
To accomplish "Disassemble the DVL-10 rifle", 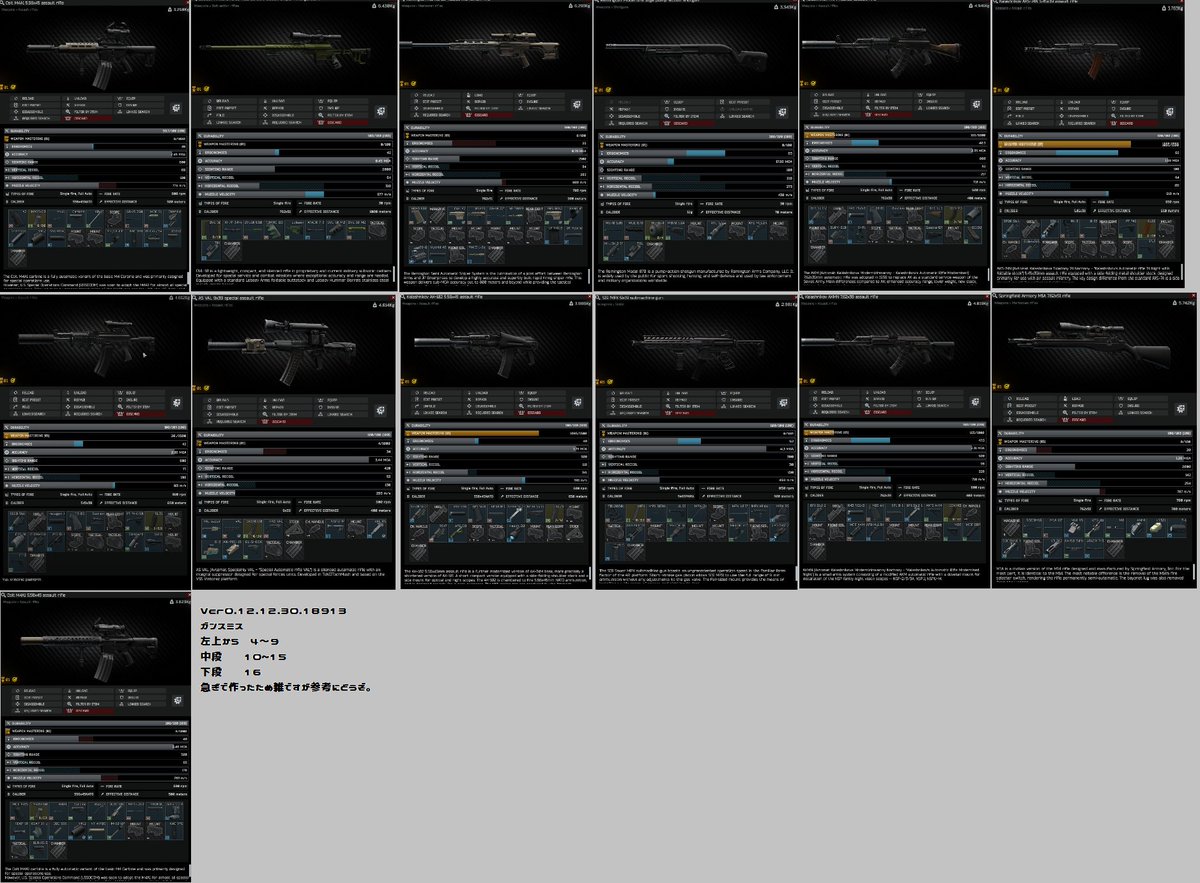I will tap(286, 115).
